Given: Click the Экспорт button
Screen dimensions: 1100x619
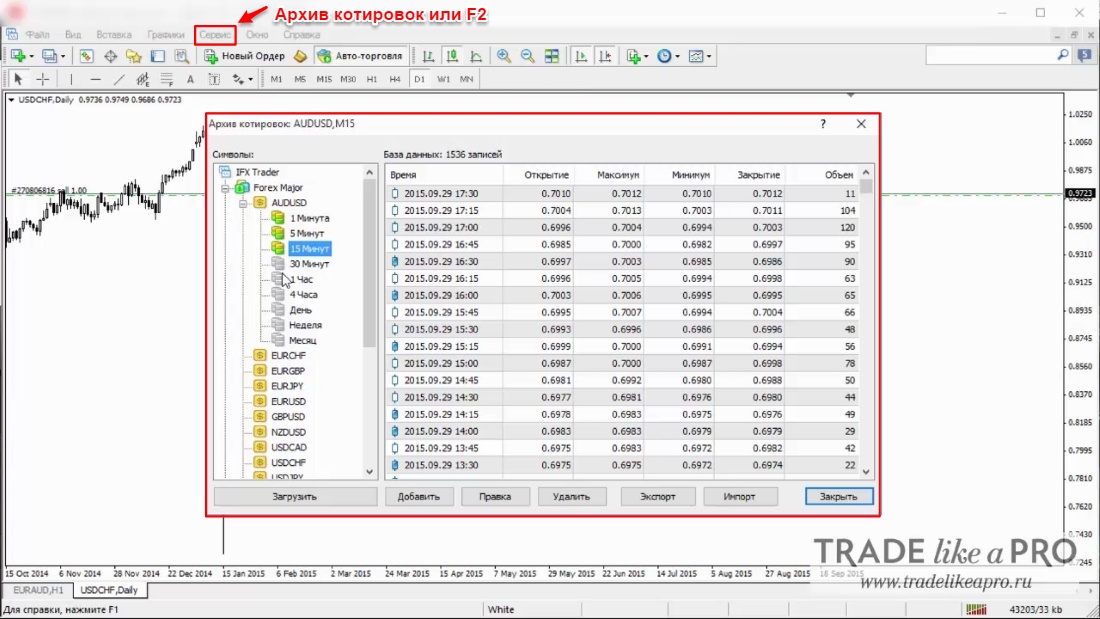Looking at the screenshot, I should tap(657, 497).
